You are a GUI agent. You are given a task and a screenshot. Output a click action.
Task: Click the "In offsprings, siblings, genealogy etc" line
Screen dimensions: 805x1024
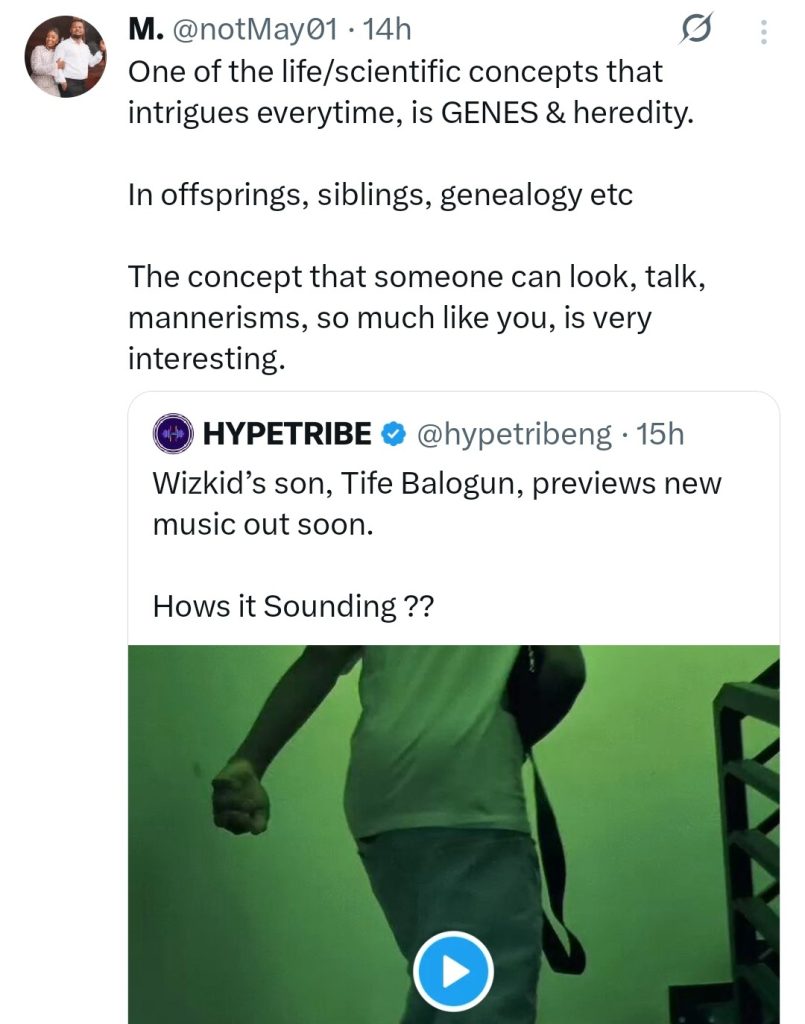click(380, 195)
